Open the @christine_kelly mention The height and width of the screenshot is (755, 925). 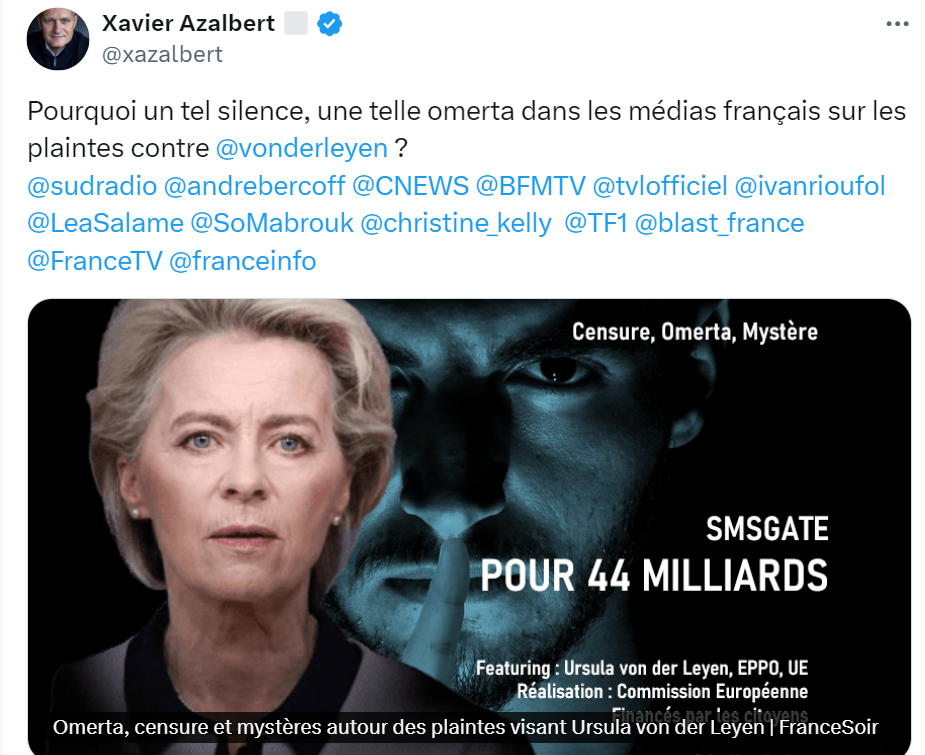(455, 224)
